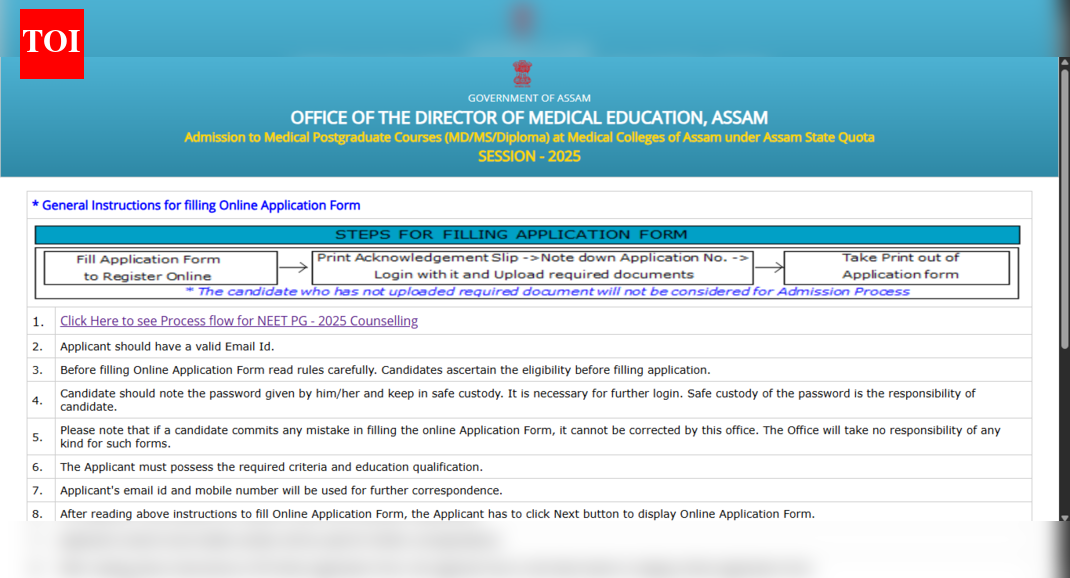Click the SESSION - 2025 heading text

pos(529,156)
